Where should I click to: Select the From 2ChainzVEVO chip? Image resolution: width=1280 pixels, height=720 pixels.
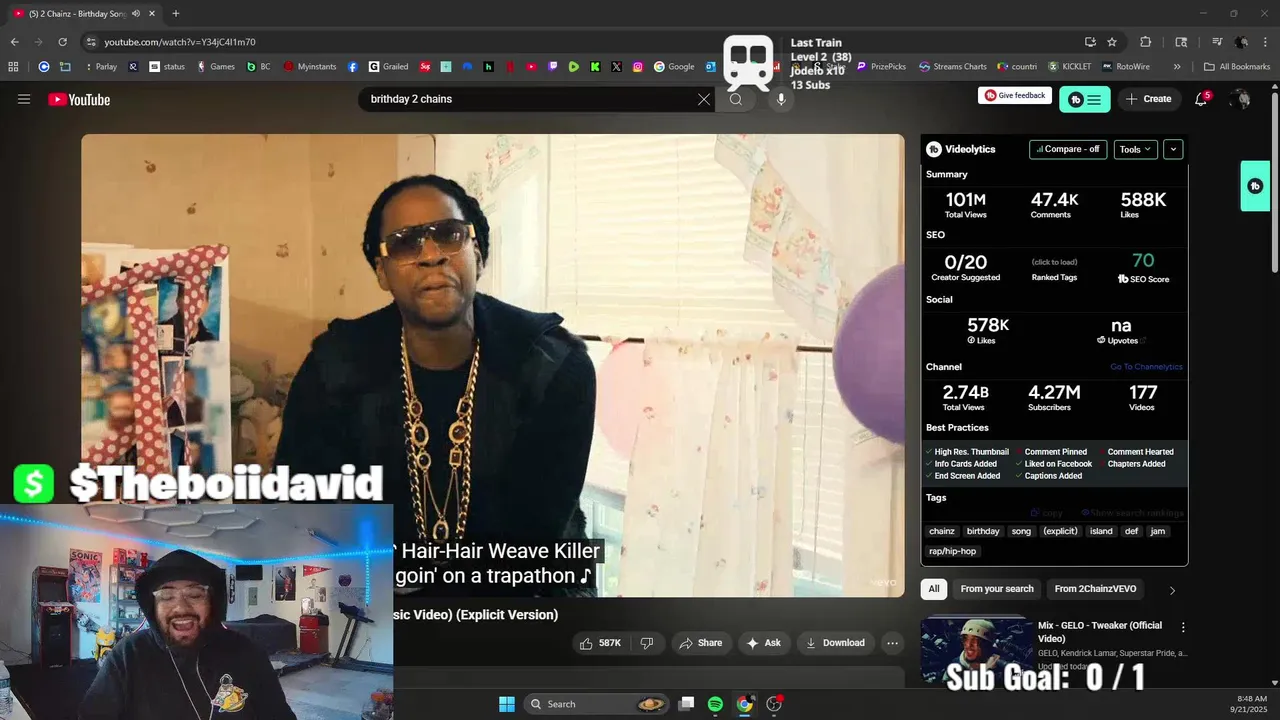(x=1095, y=589)
